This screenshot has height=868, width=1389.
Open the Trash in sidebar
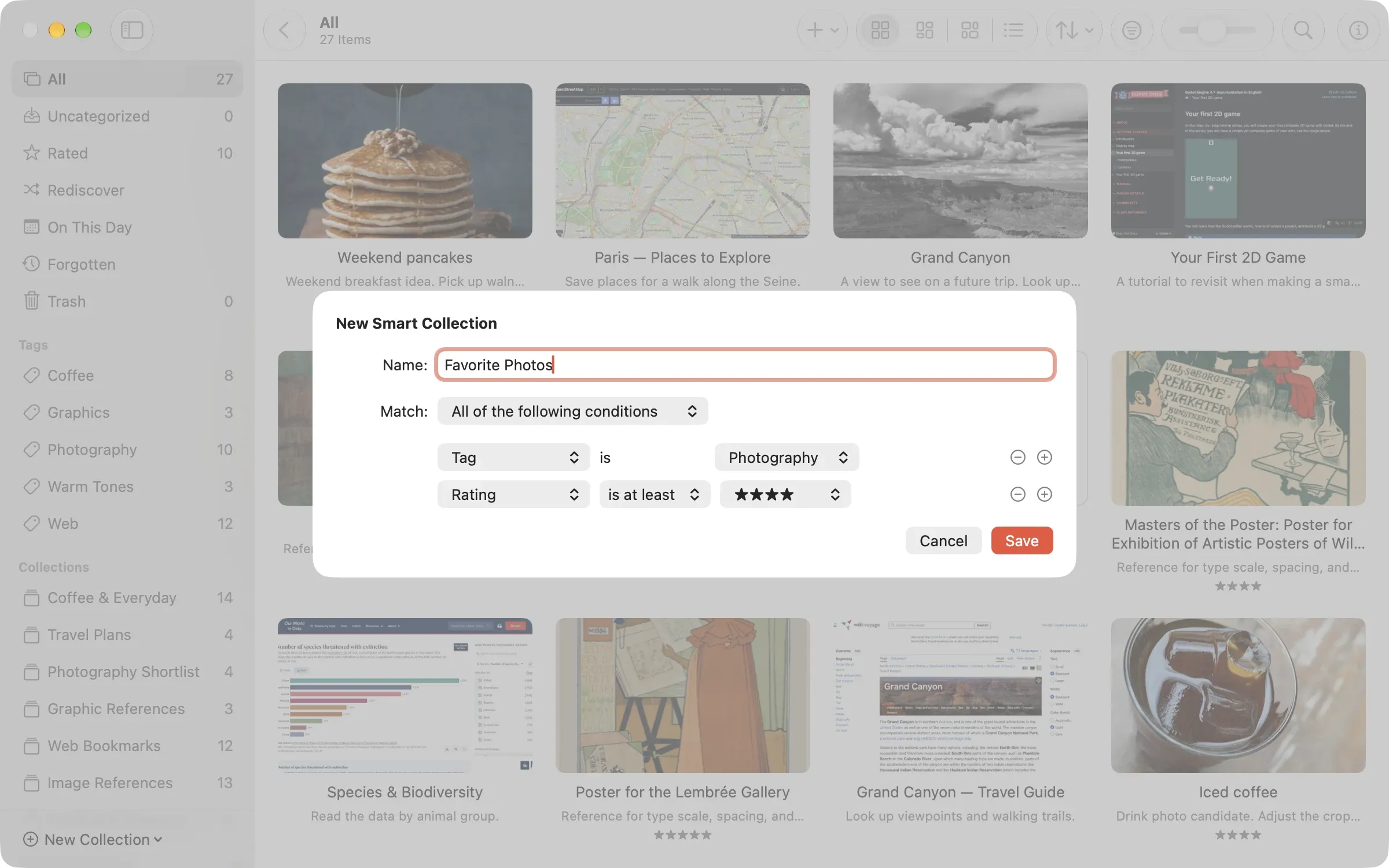pyautogui.click(x=127, y=301)
